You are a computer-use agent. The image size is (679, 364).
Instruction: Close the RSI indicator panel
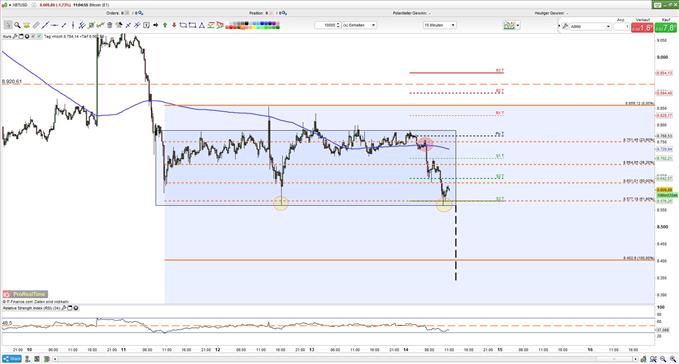coord(76,308)
